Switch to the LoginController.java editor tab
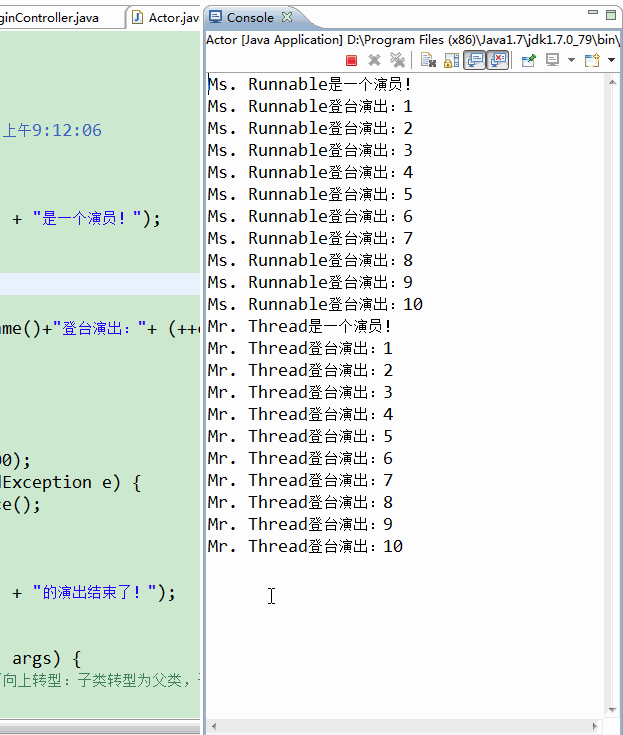The height and width of the screenshot is (735, 623). [49, 18]
